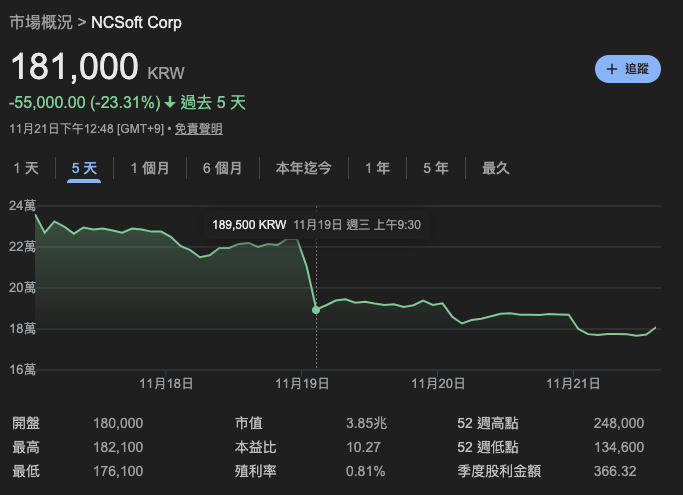Click the -55,000.00 (-23.31%) change text

[x=85, y=103]
